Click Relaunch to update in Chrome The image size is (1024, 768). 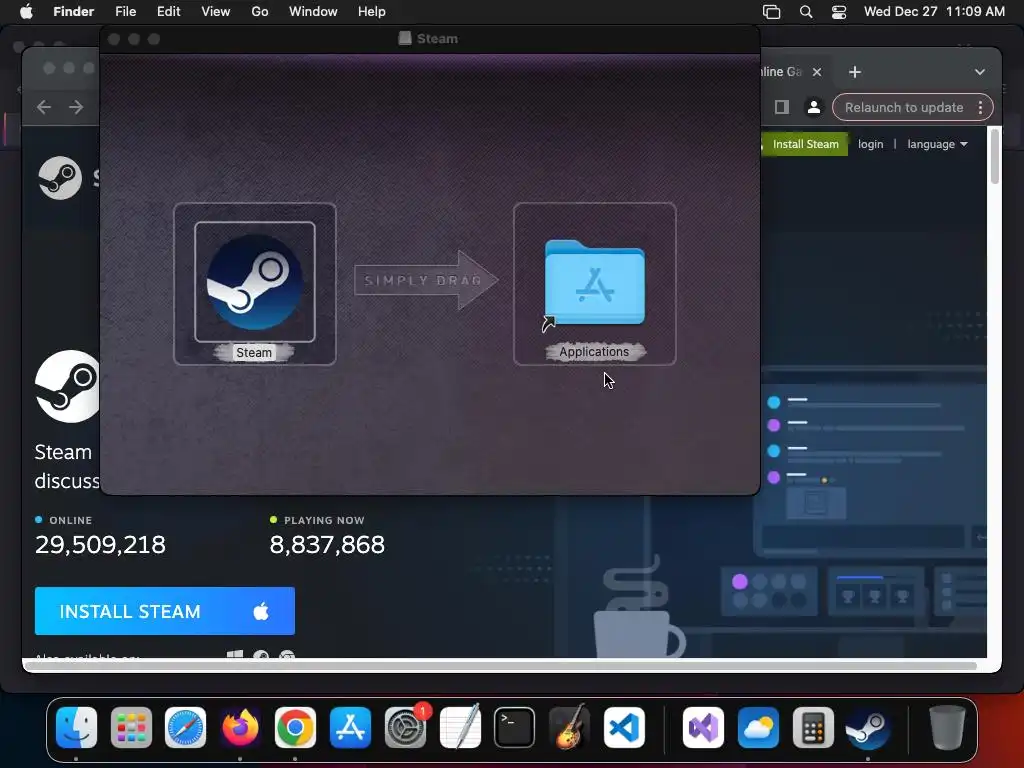coord(904,107)
